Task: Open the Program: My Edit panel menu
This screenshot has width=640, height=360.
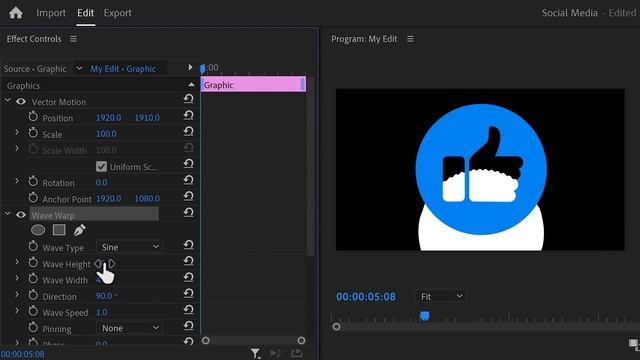Action: tap(410, 39)
